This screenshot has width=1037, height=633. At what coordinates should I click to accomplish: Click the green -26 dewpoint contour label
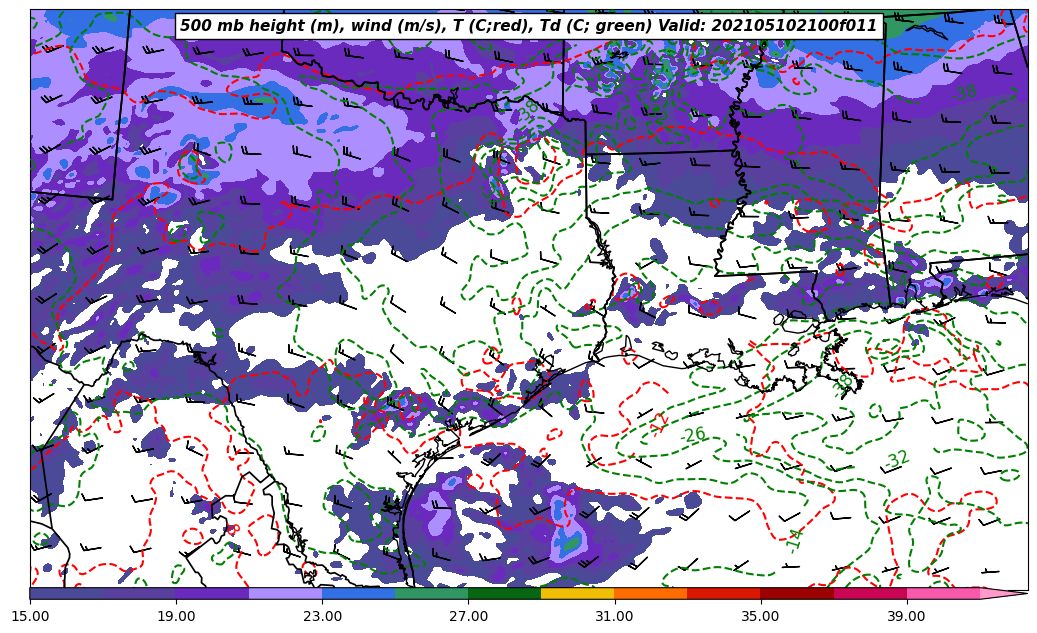pos(692,435)
